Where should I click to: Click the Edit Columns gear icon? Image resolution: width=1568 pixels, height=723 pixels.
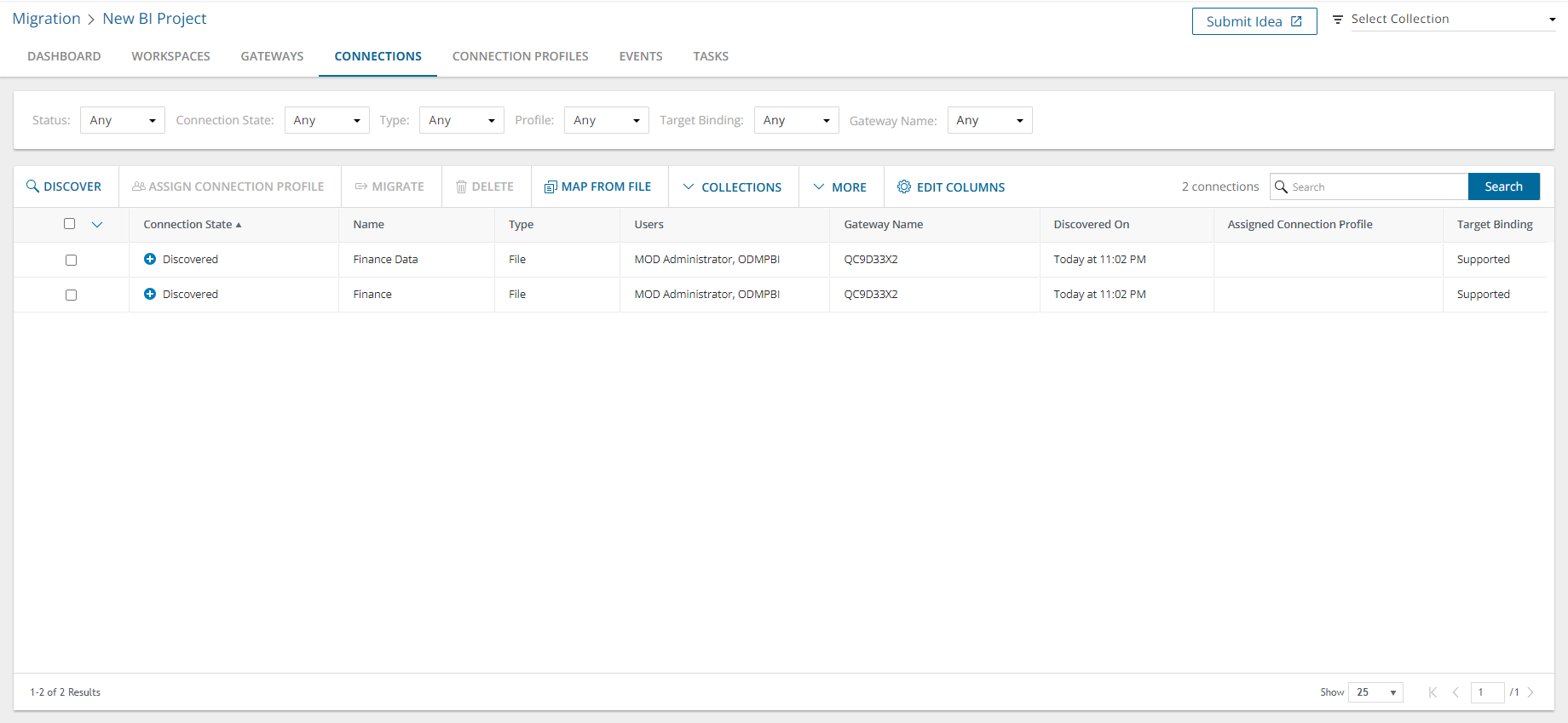click(x=904, y=186)
